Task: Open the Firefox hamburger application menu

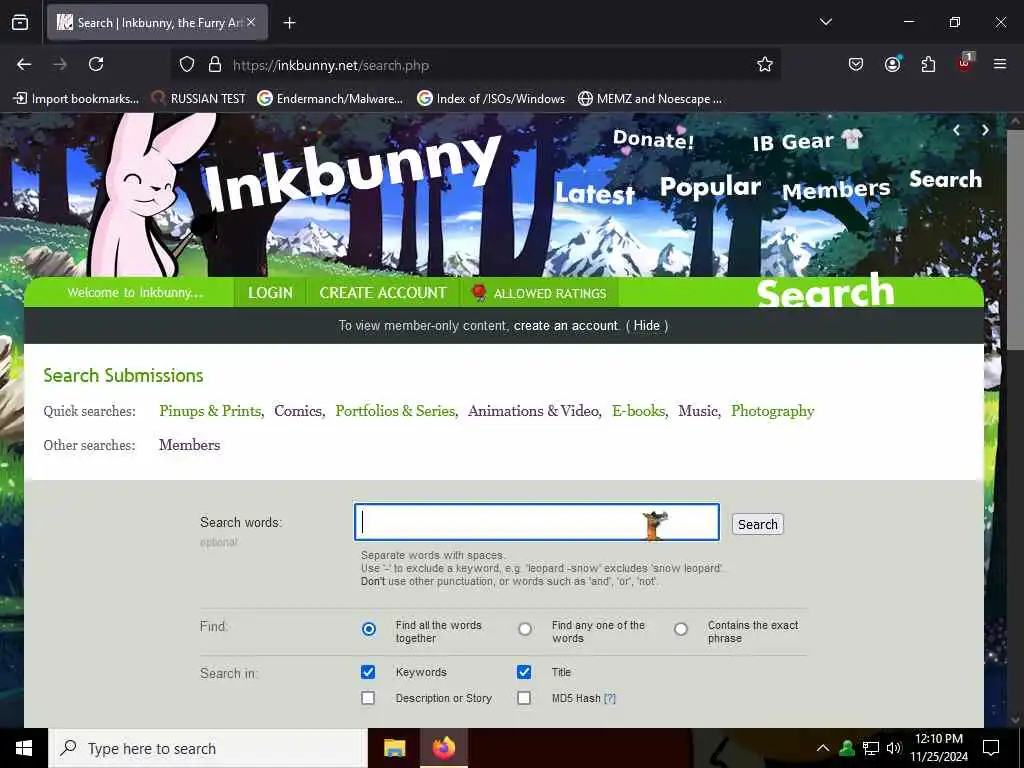Action: (1000, 64)
